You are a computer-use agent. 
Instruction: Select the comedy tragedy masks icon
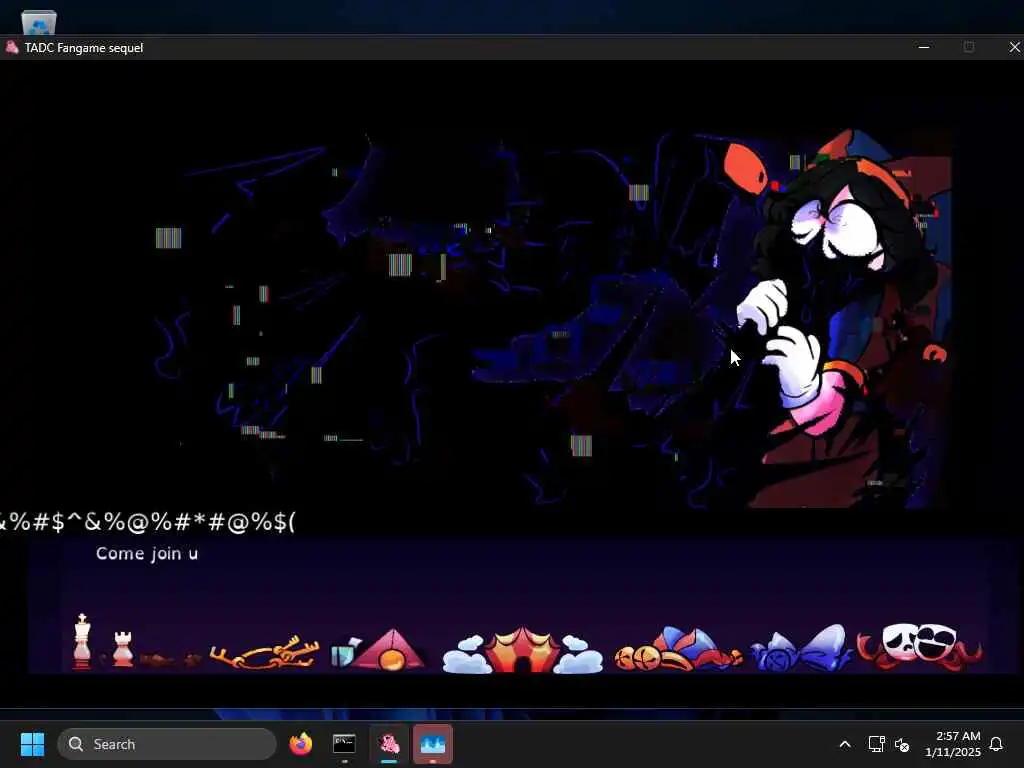[x=919, y=647]
